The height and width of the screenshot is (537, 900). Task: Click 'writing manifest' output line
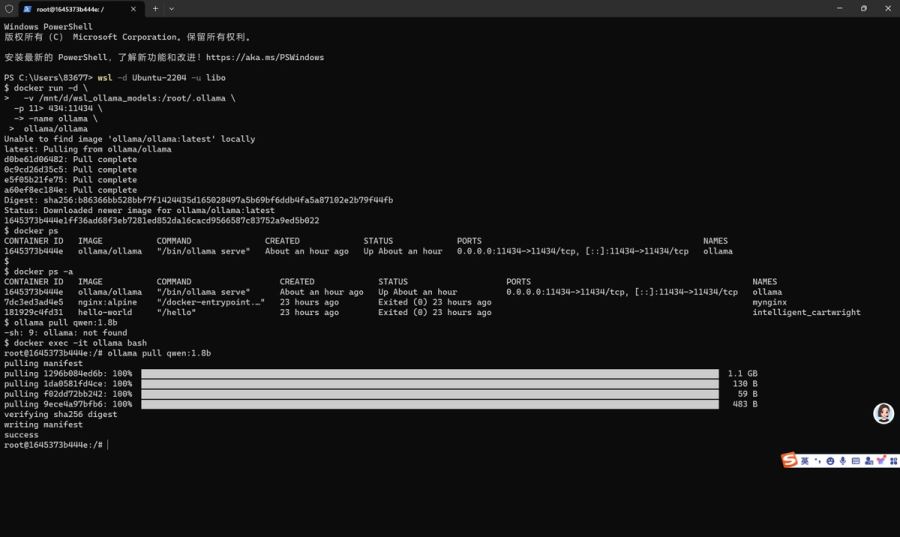point(43,425)
